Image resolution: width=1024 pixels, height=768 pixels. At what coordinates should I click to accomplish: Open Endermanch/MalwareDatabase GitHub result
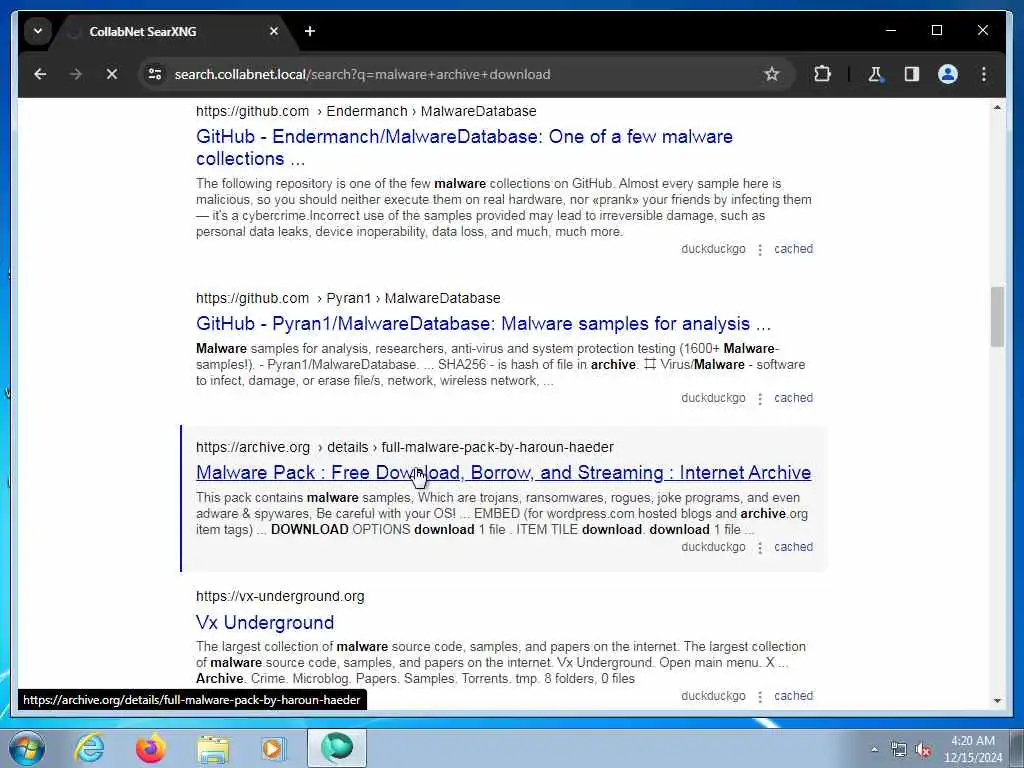coord(464,148)
